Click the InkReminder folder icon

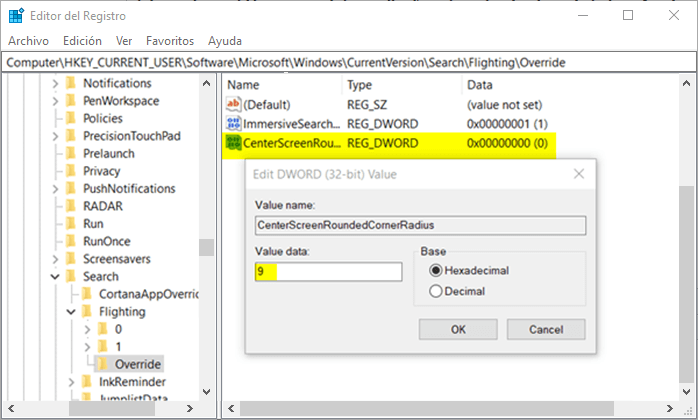pyautogui.click(x=87, y=382)
